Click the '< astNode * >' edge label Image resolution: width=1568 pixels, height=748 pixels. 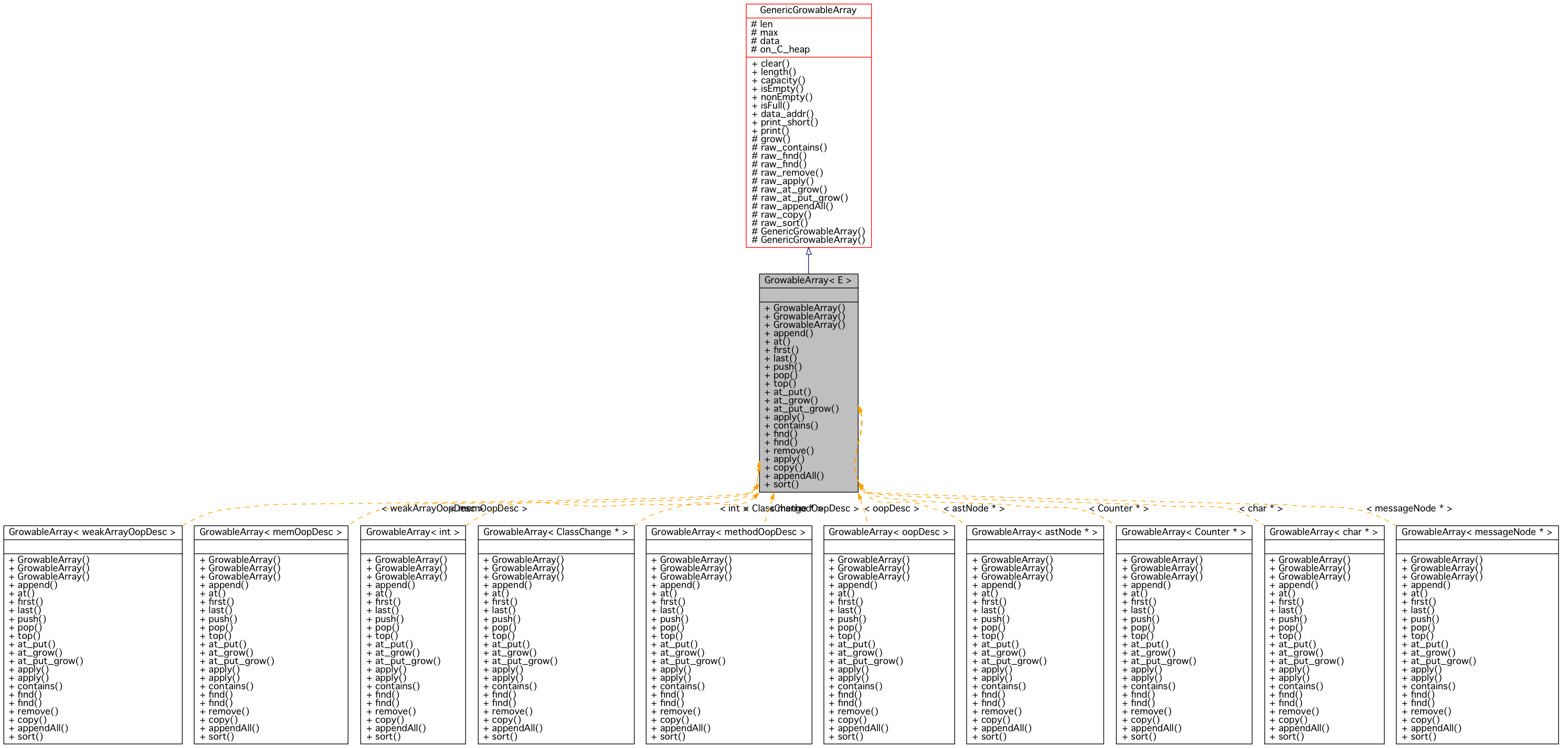coord(973,509)
